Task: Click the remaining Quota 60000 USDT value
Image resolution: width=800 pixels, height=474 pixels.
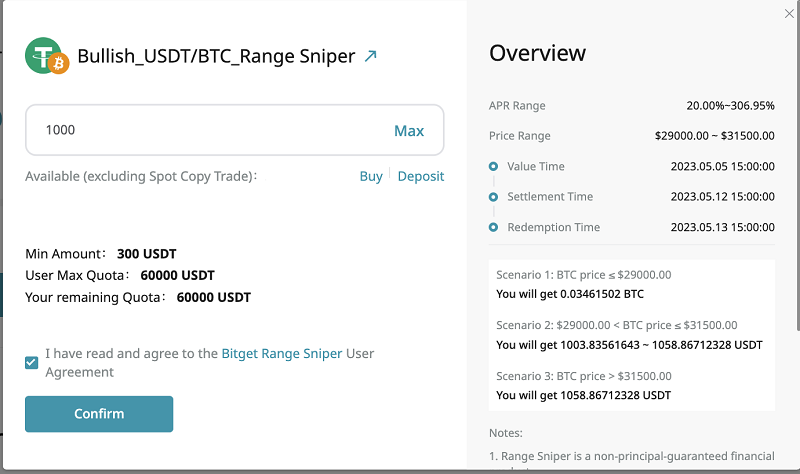Action: 214,297
